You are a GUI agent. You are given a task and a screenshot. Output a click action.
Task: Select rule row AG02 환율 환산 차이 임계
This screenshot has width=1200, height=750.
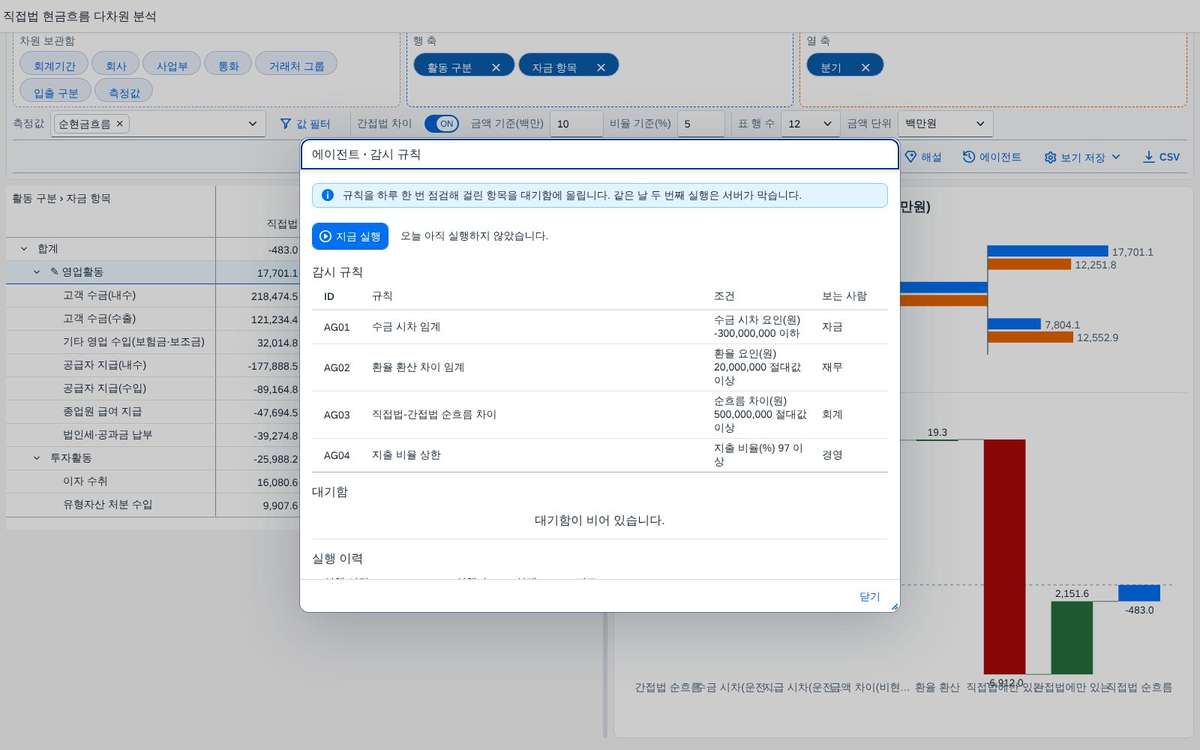[600, 367]
